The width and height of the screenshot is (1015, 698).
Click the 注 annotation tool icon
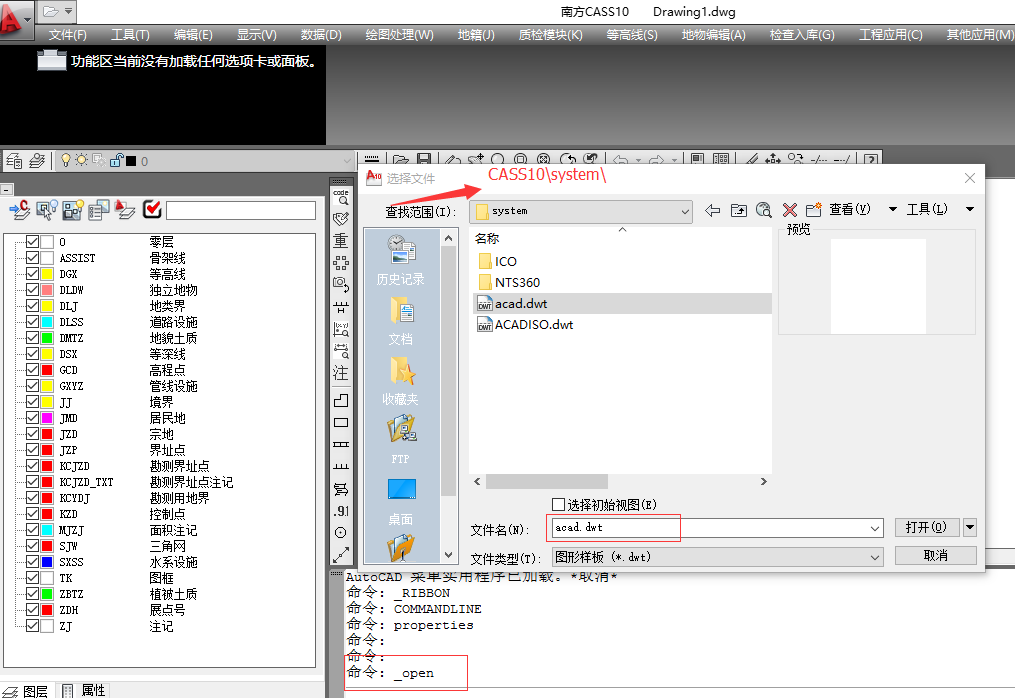[x=340, y=373]
